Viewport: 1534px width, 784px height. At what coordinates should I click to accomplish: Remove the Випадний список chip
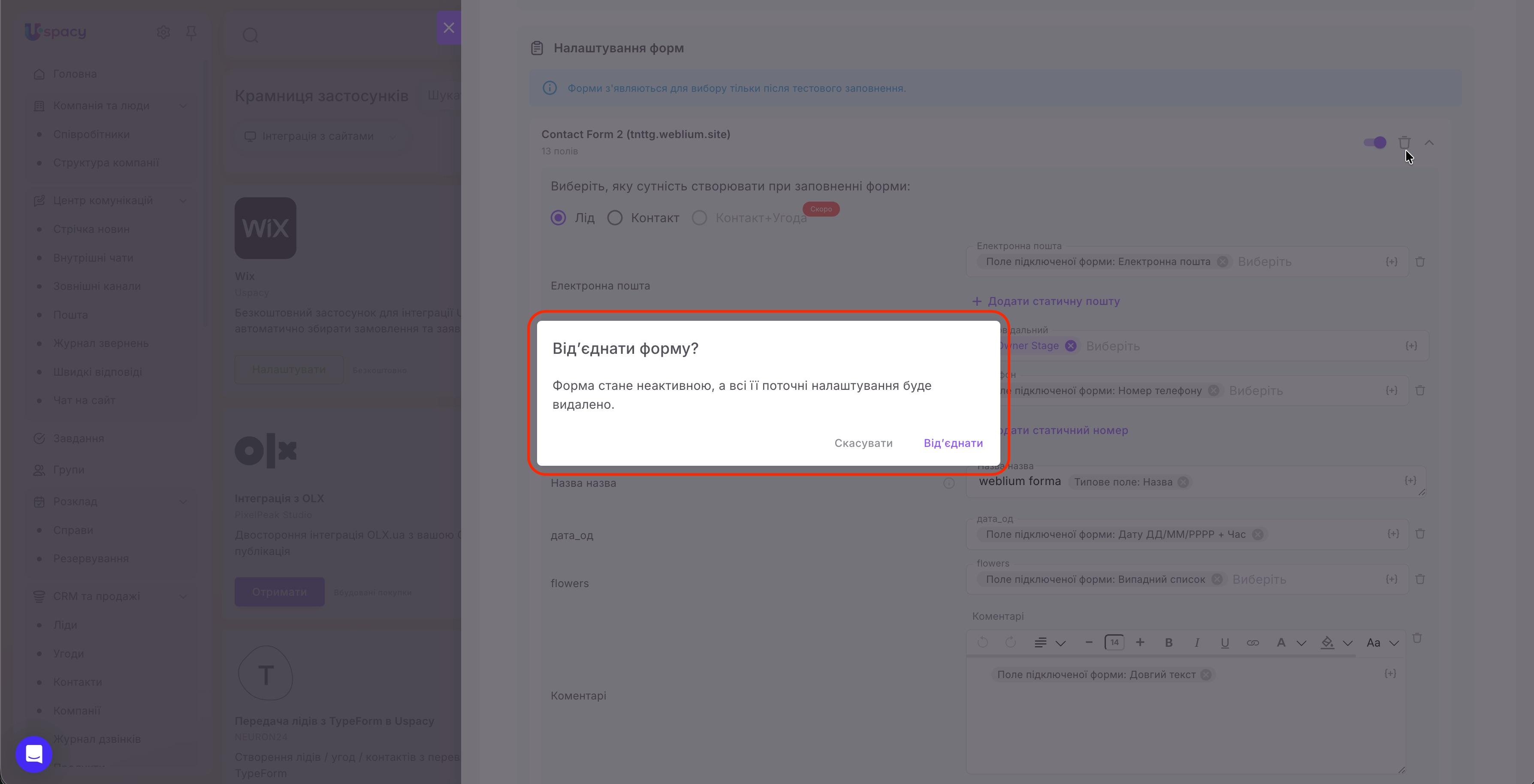point(1217,579)
